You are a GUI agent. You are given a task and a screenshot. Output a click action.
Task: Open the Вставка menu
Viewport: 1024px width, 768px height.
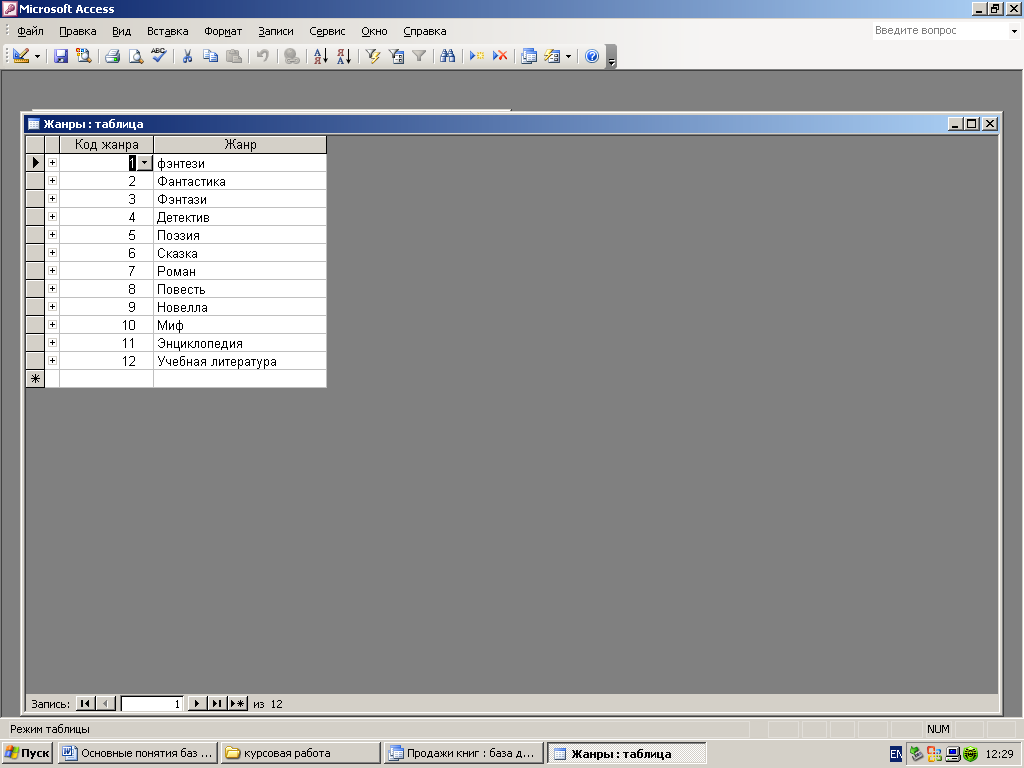coord(167,31)
